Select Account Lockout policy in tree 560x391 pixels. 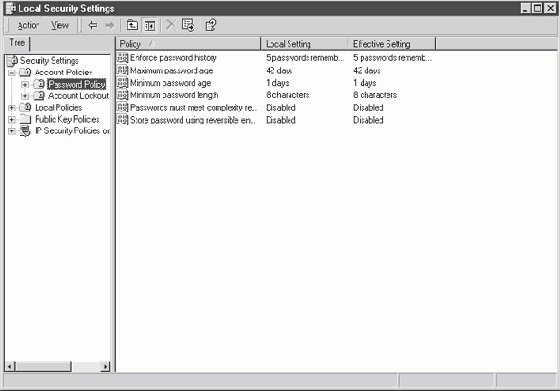click(78, 96)
